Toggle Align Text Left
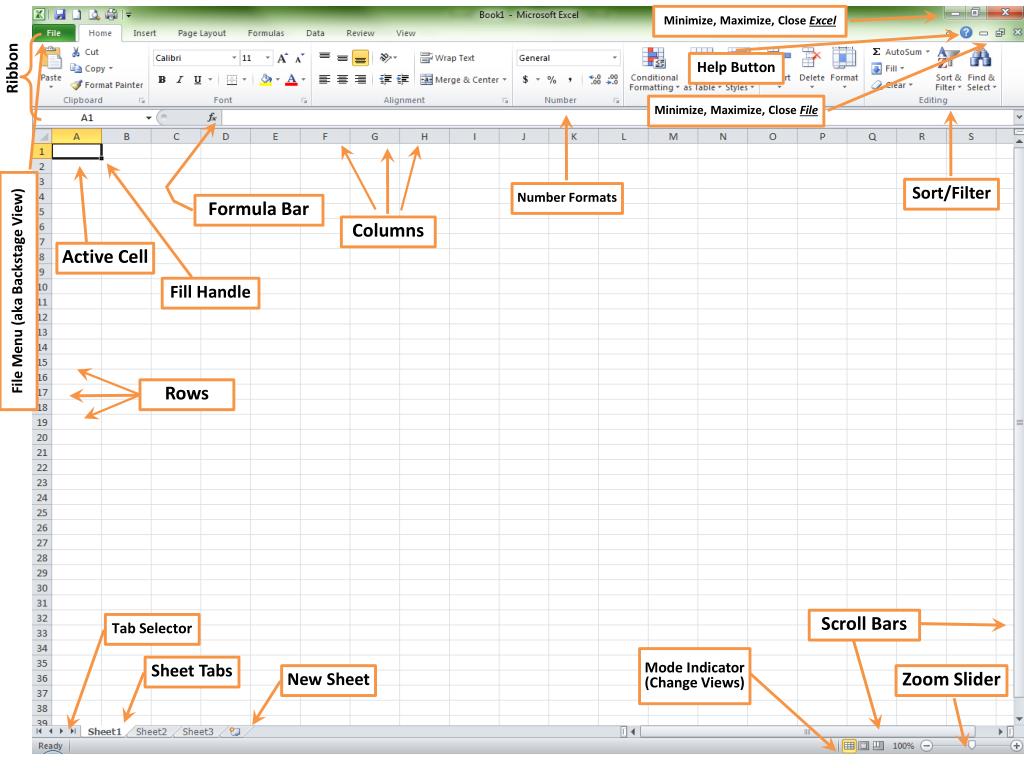The width and height of the screenshot is (1024, 768). pos(325,80)
